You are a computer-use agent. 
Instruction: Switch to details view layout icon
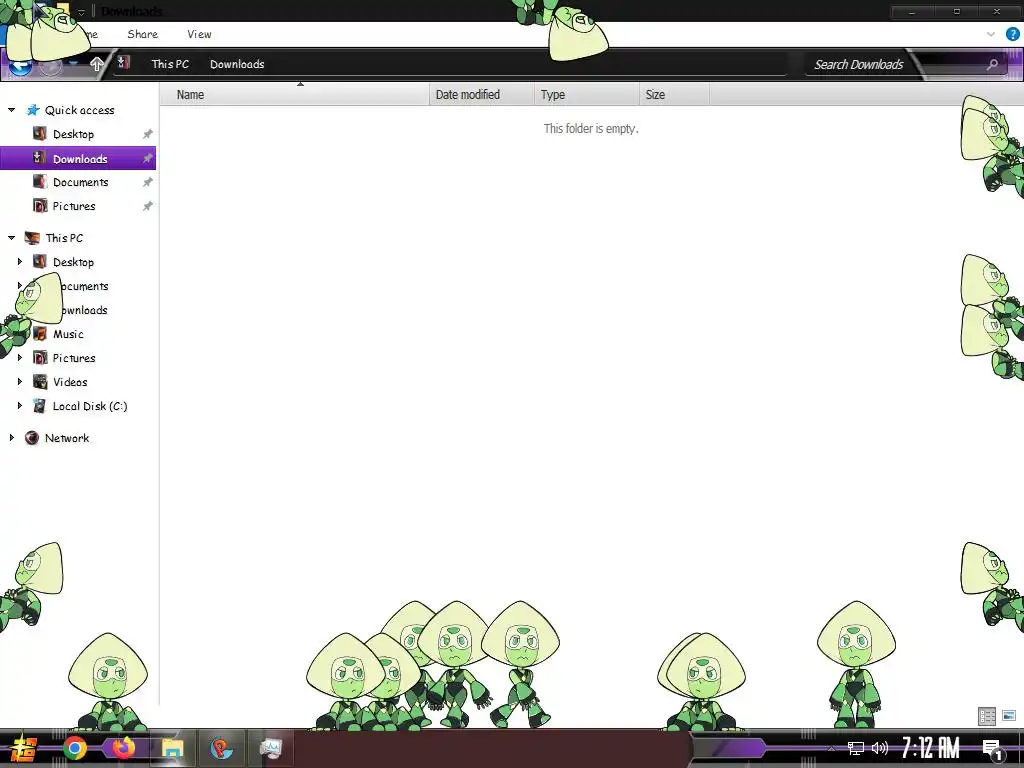[987, 716]
